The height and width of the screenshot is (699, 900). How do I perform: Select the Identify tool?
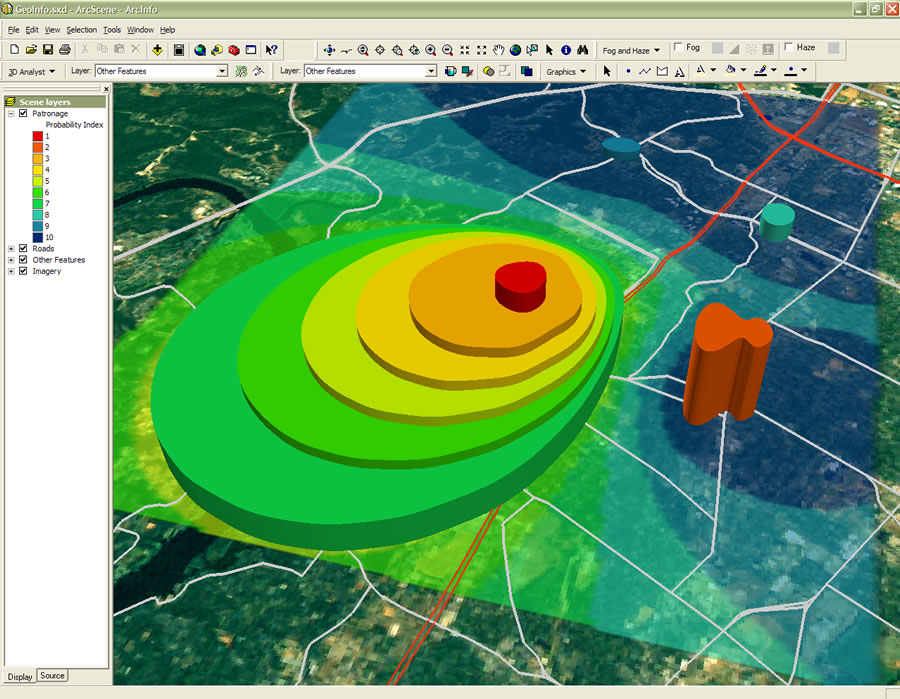[566, 51]
